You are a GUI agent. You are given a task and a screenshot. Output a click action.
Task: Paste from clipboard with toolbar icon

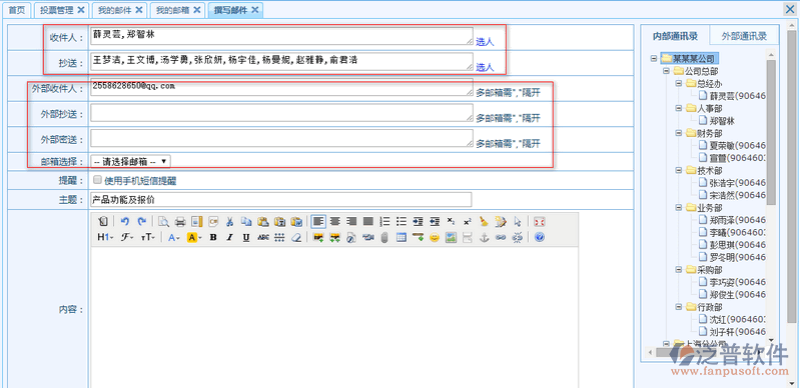click(x=263, y=222)
